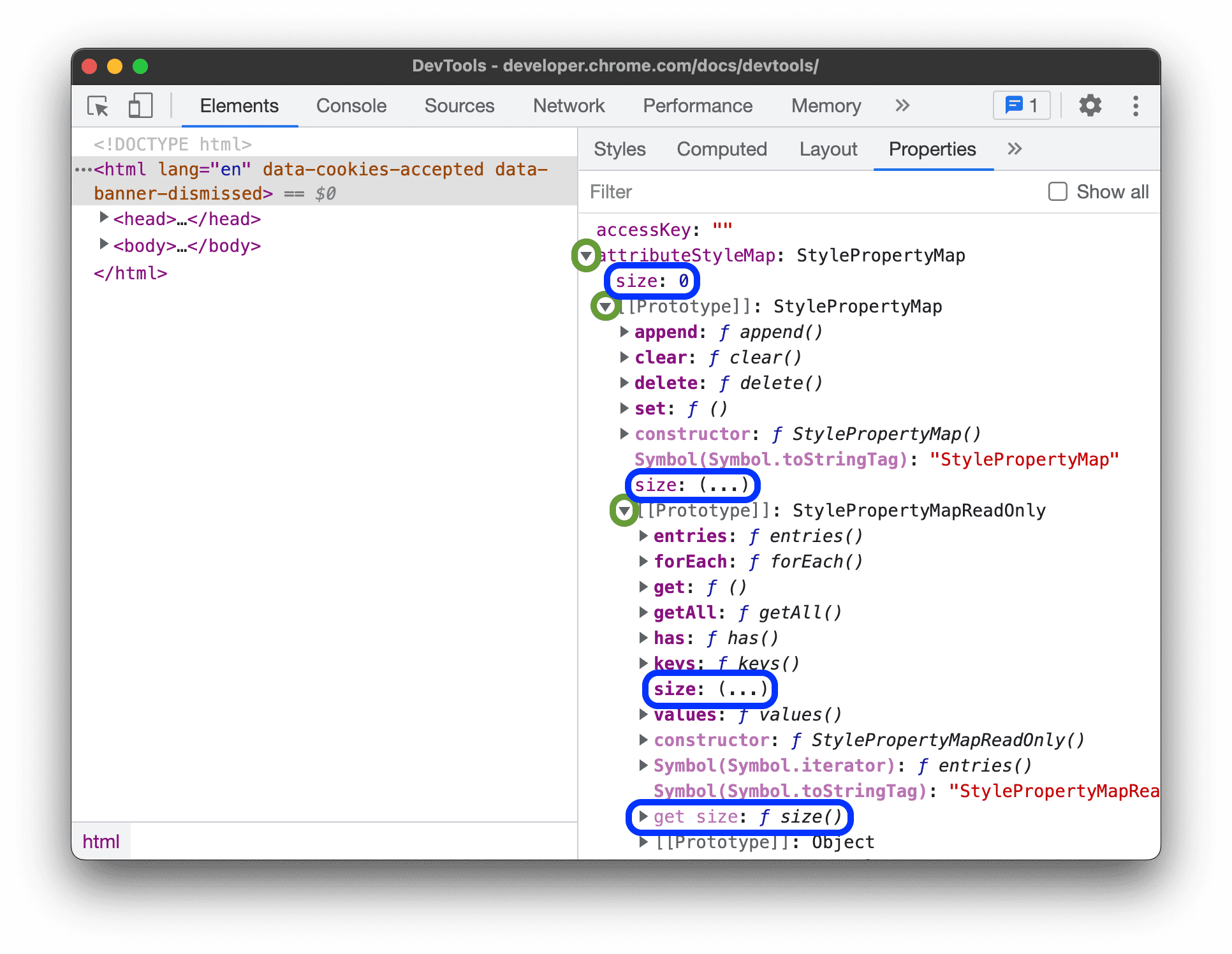Toggle the Show all checkbox
Viewport: 1232px width, 954px height.
(x=1057, y=191)
